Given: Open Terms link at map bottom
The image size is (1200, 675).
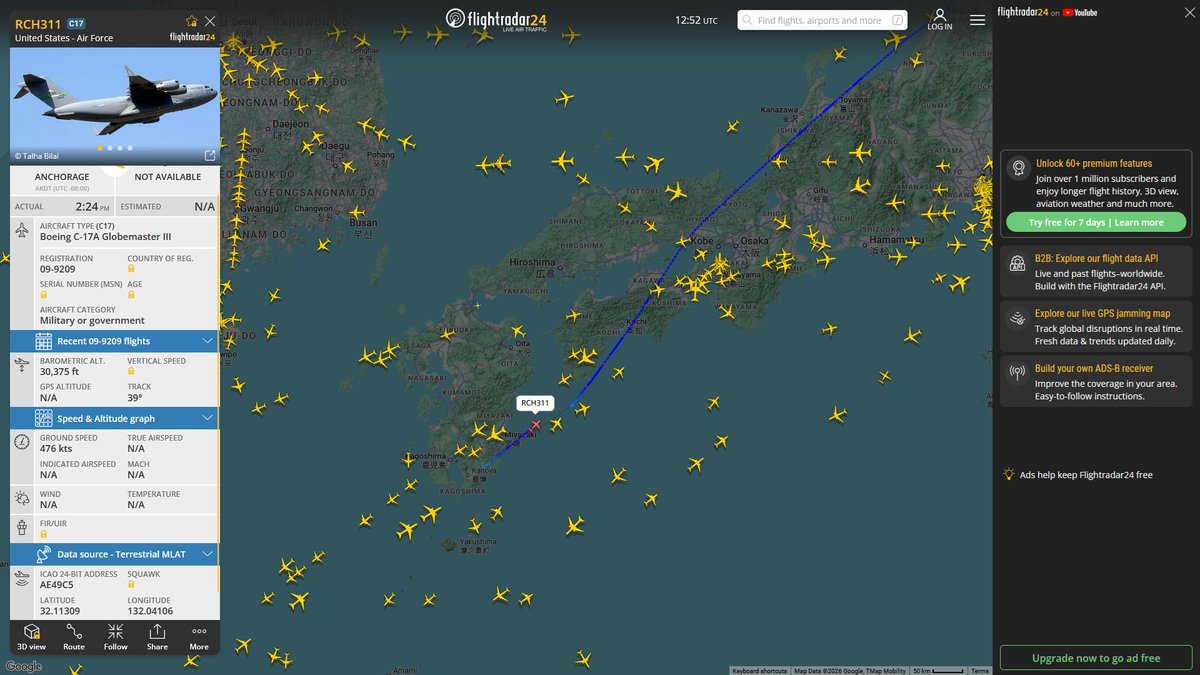Looking at the screenshot, I should [980, 671].
